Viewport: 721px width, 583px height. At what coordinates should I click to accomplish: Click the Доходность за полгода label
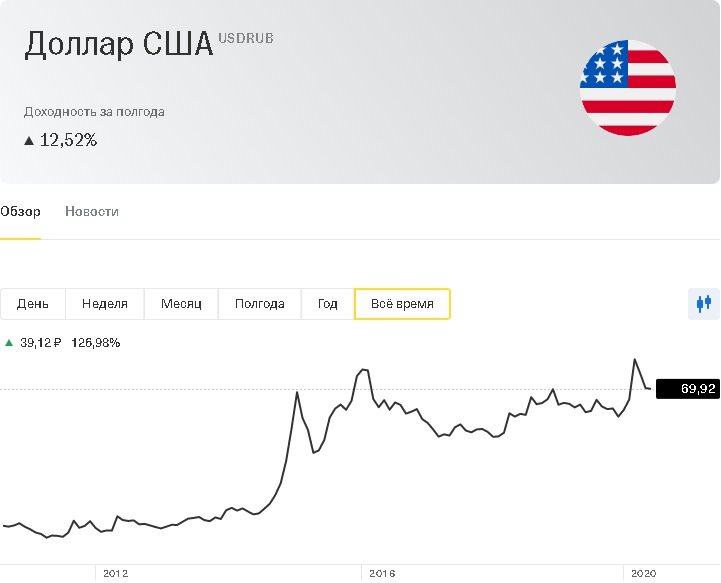94,112
